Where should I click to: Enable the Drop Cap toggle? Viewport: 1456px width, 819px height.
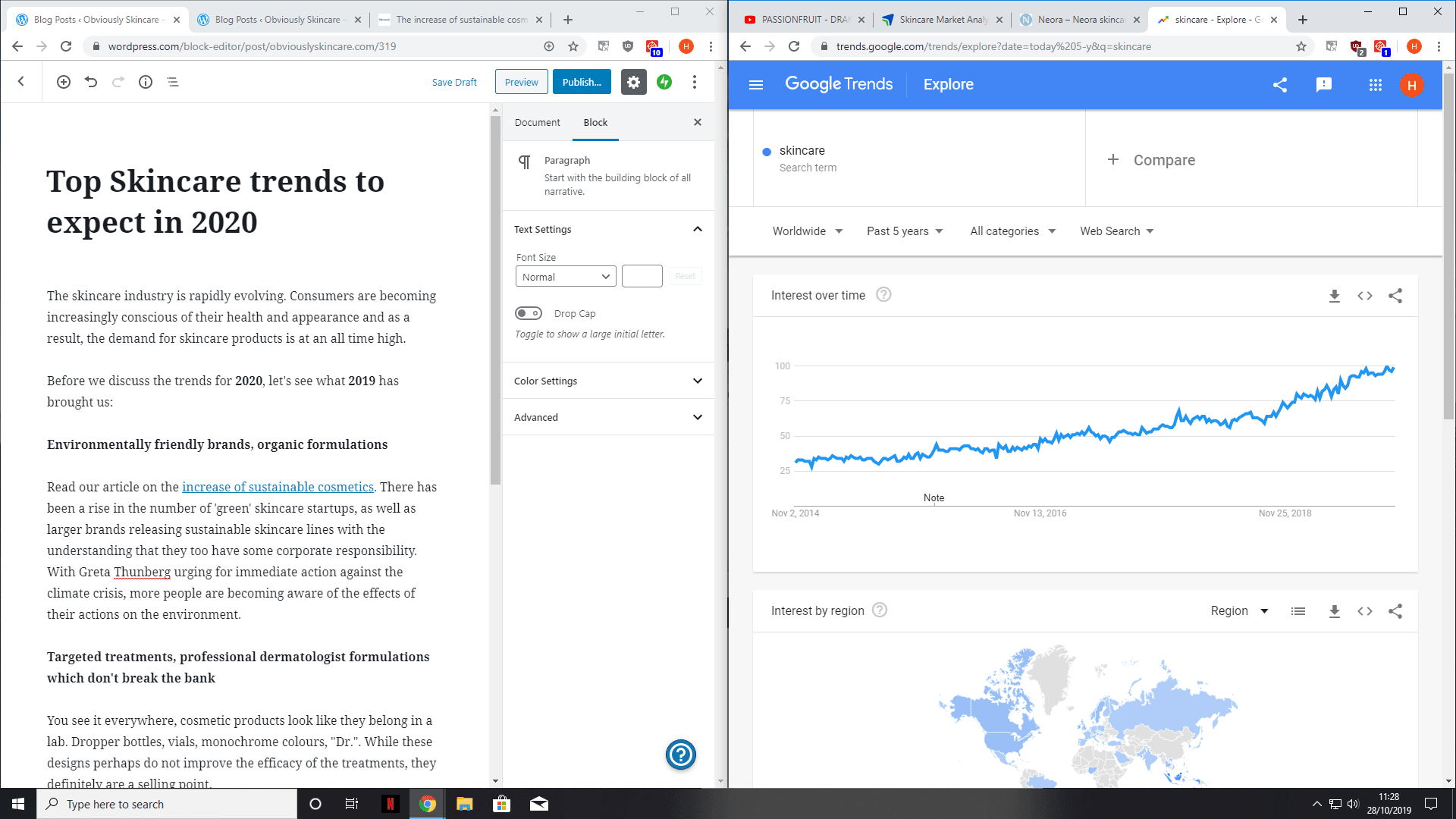click(x=529, y=313)
